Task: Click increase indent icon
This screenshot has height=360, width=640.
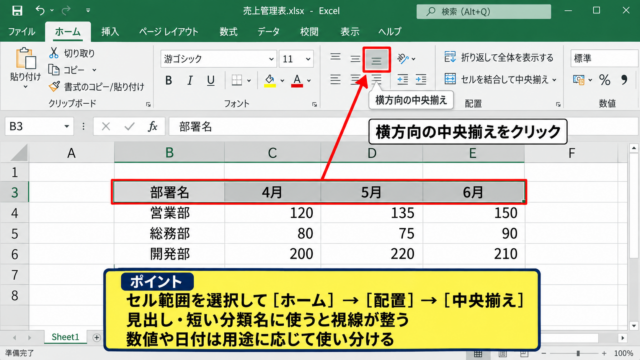Action: point(421,79)
